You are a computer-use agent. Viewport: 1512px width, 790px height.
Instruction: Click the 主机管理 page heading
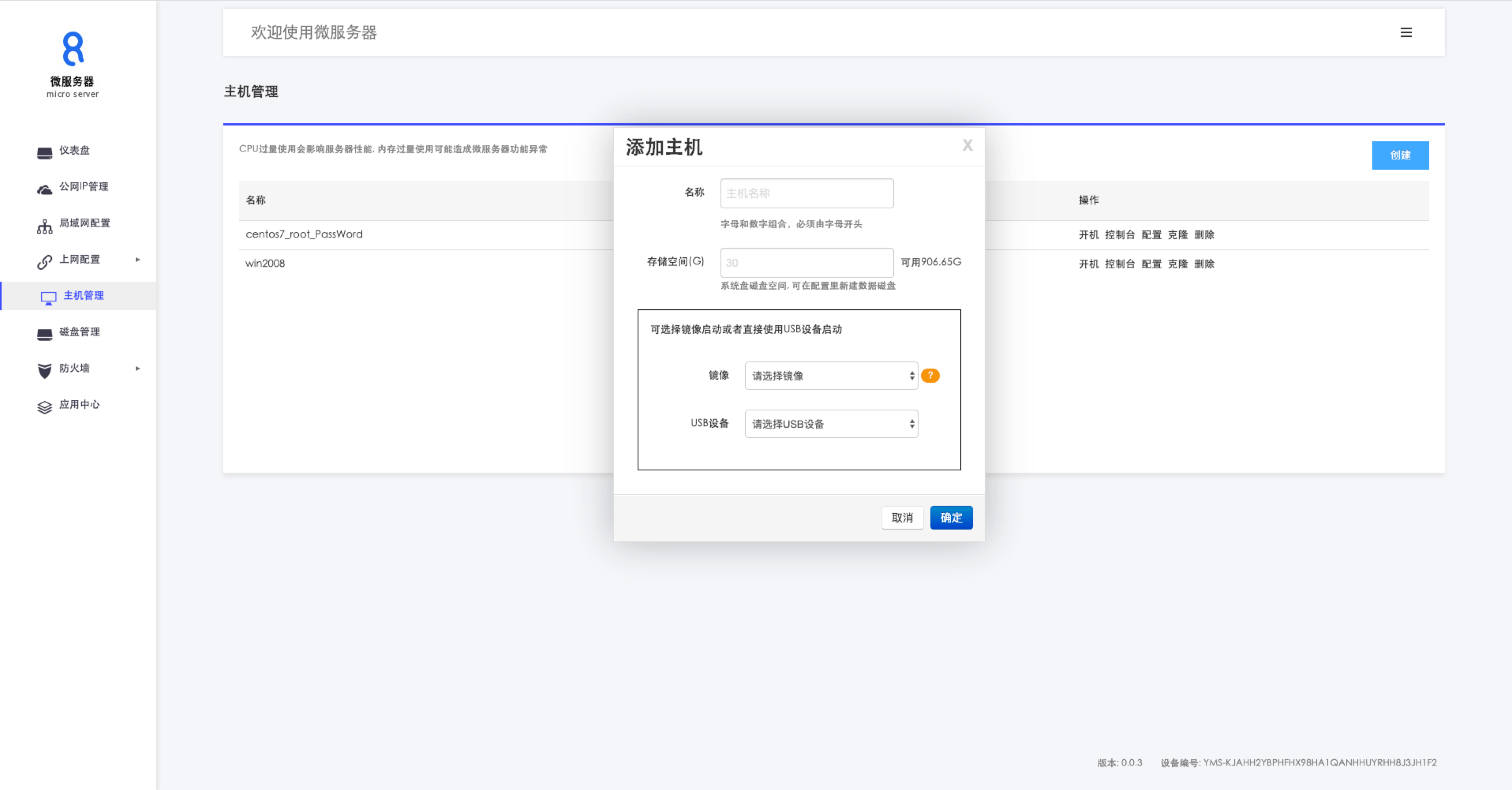pos(251,92)
